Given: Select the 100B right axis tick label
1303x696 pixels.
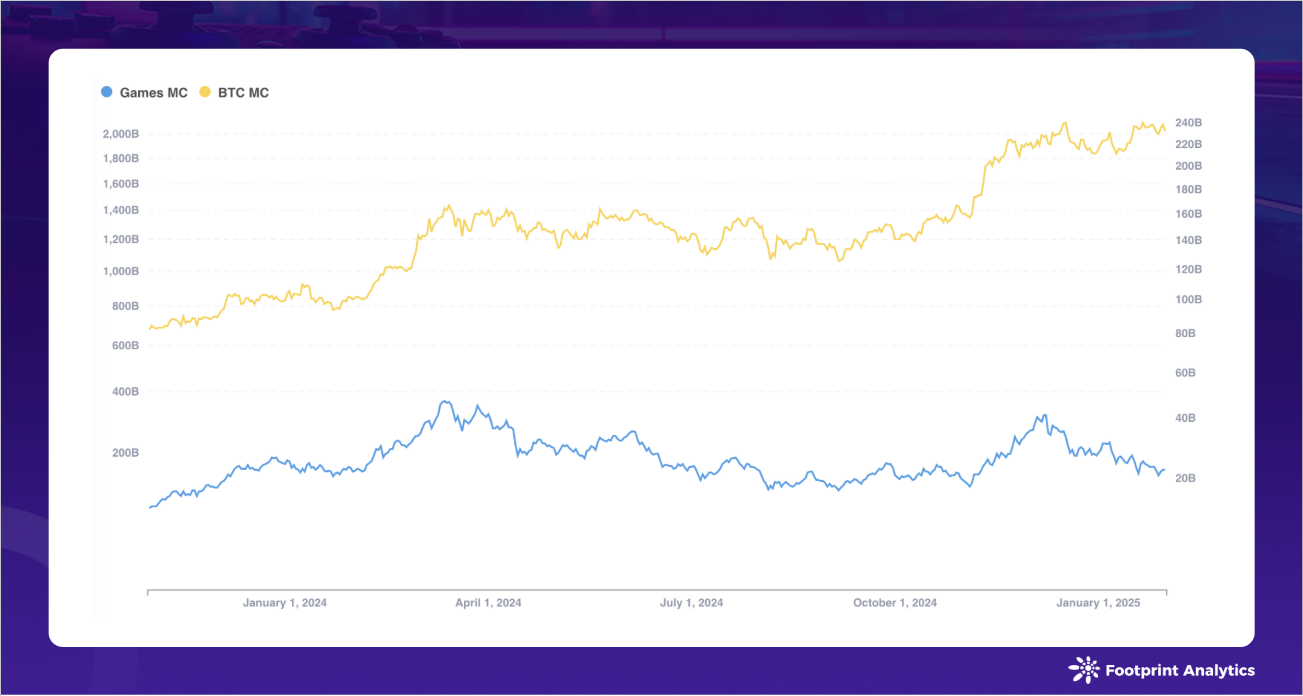Looking at the screenshot, I should point(1188,300).
